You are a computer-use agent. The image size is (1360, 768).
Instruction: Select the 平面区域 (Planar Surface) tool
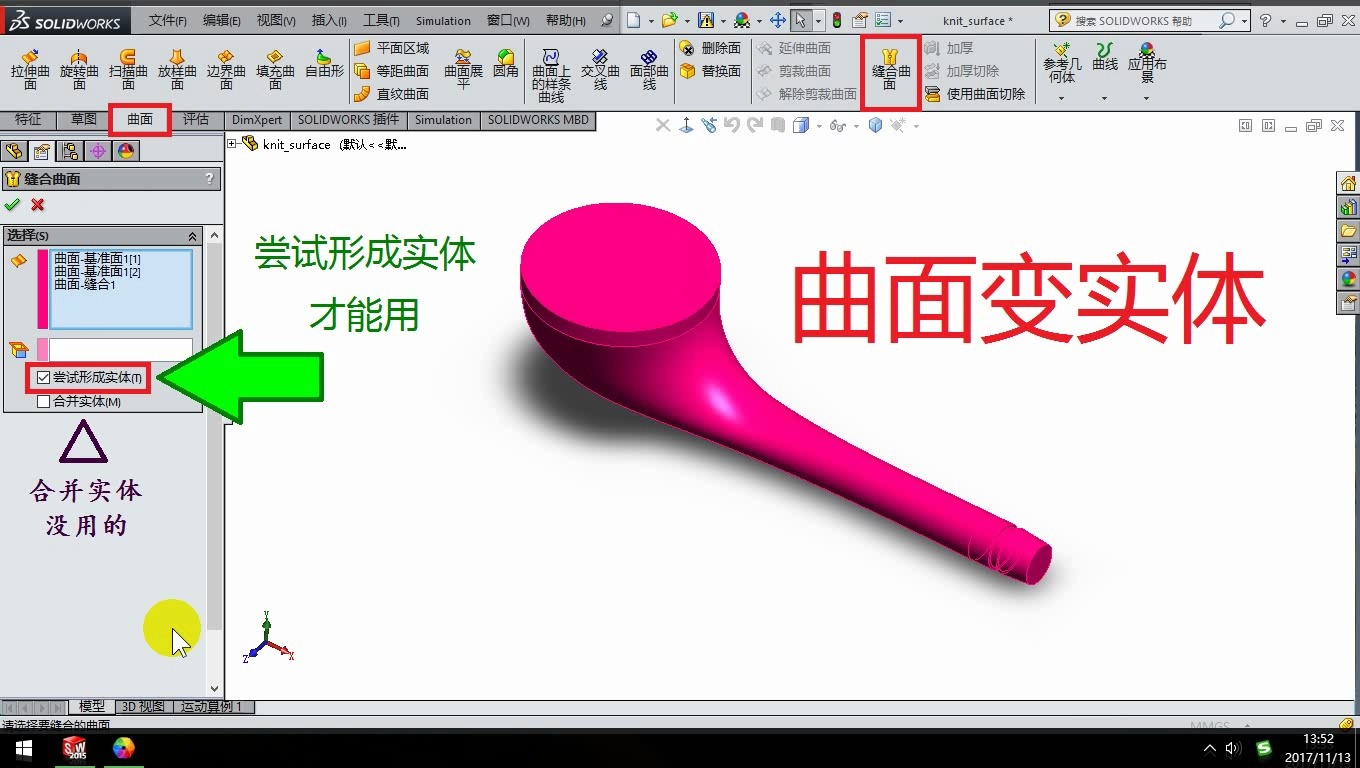tap(399, 46)
